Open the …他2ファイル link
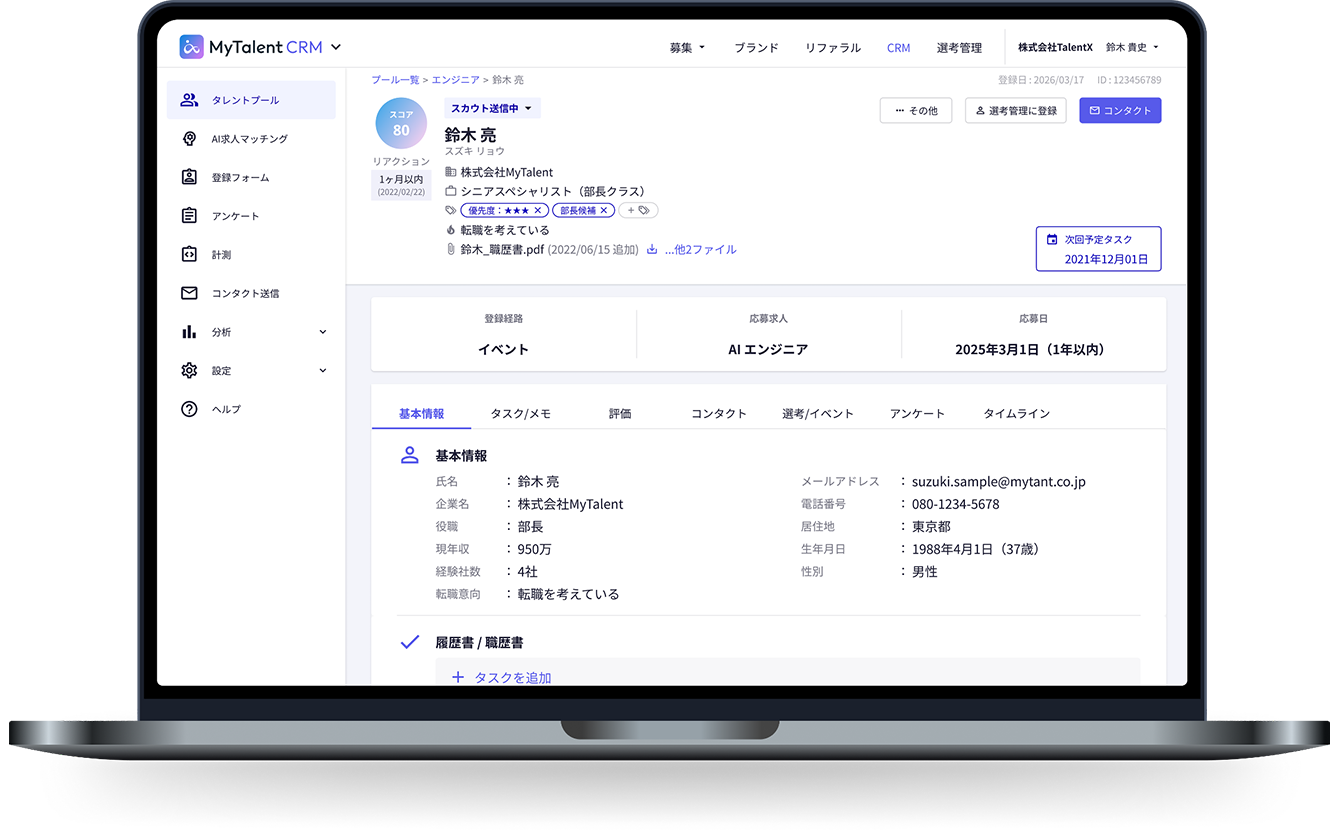This screenshot has height=830, width=1340. tap(700, 250)
